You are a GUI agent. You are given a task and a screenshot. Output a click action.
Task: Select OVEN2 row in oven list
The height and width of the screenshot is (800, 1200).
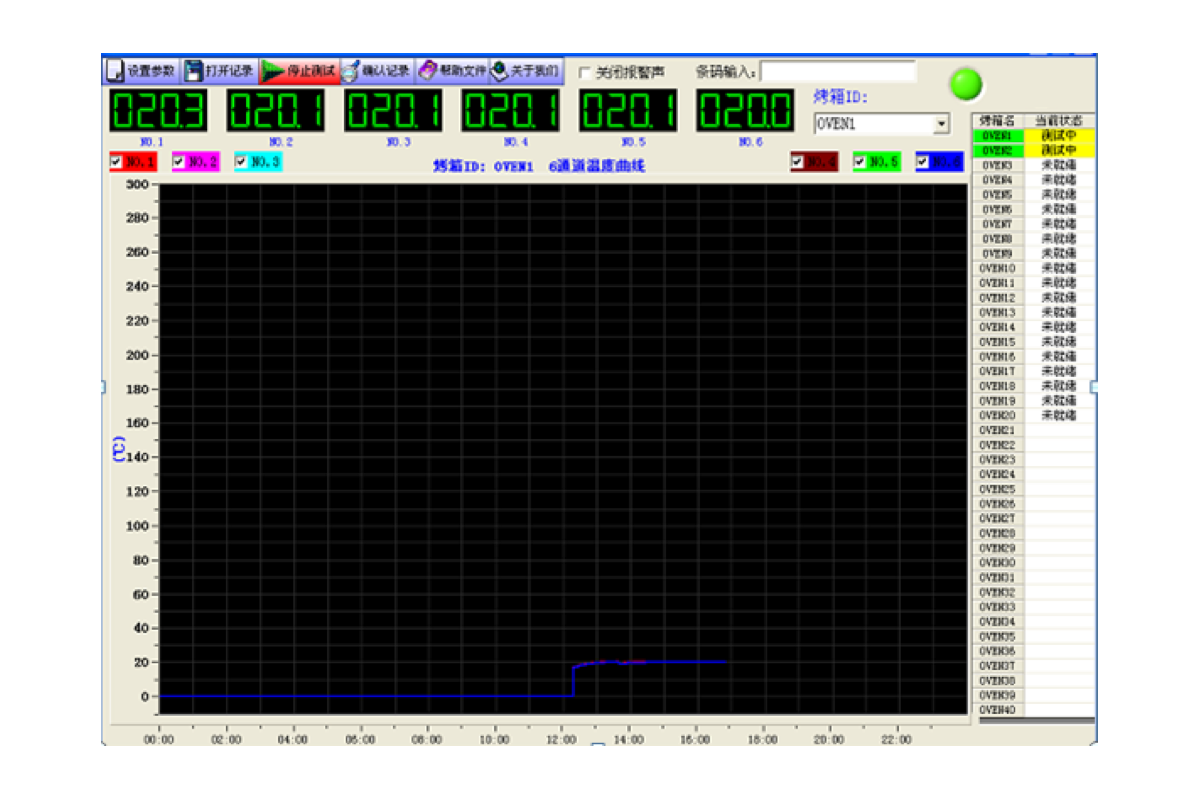[997, 150]
